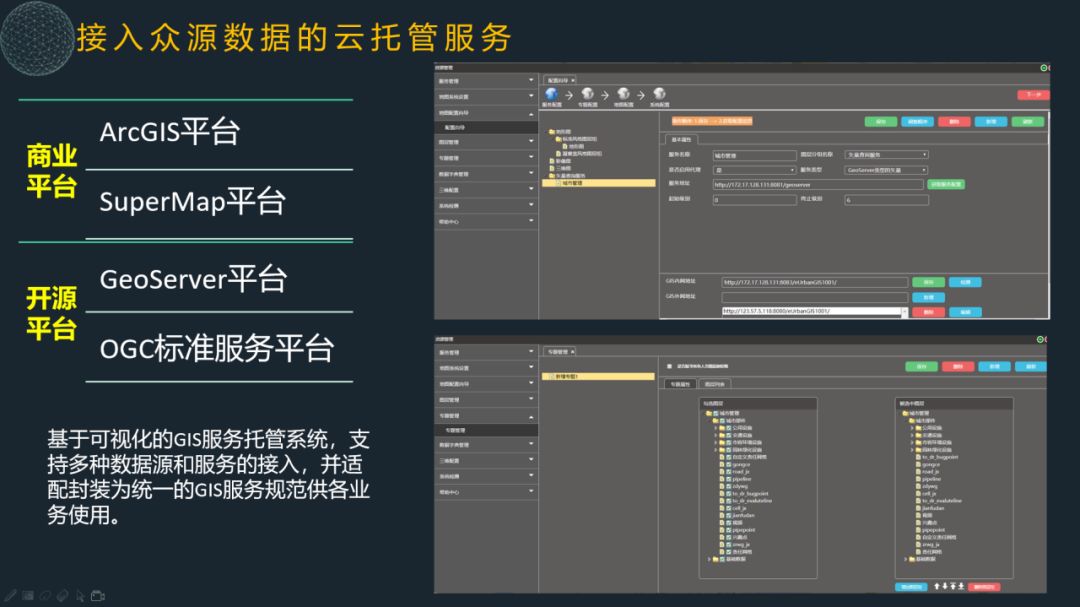Select the 新增专题1 row in 专题管理 window
The width and height of the screenshot is (1080, 607).
(x=599, y=376)
